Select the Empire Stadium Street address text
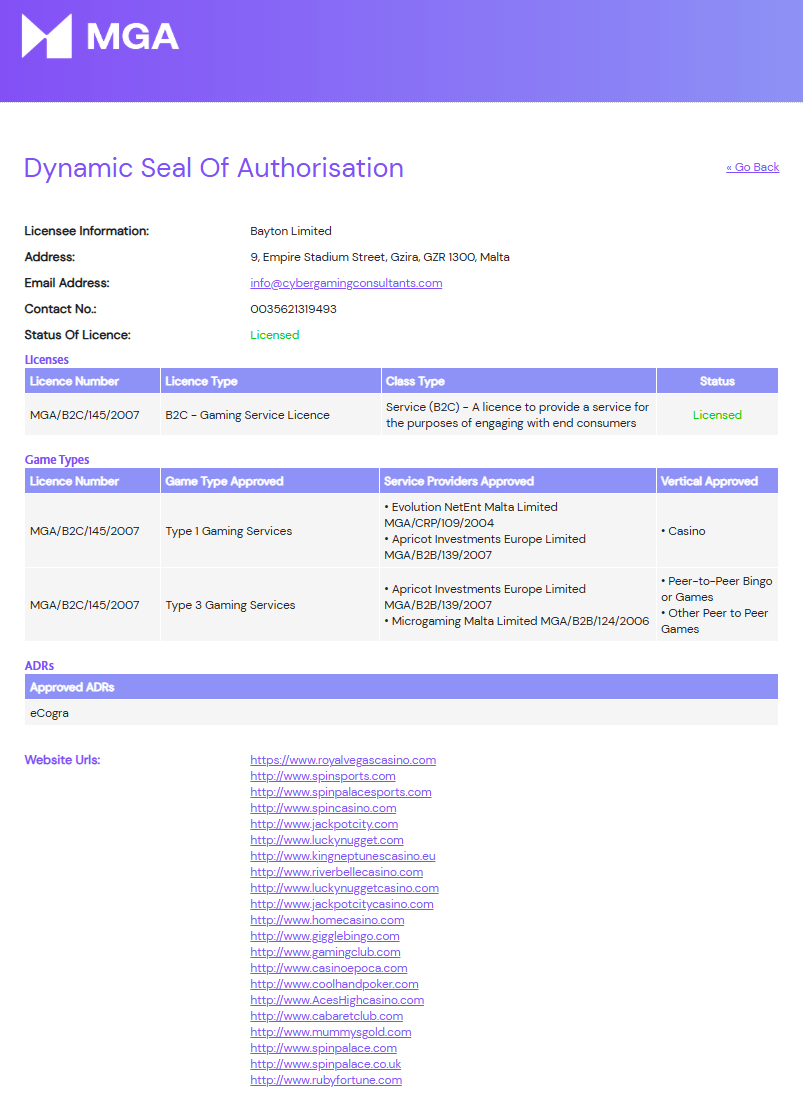The image size is (803, 1099). pyautogui.click(x=380, y=257)
